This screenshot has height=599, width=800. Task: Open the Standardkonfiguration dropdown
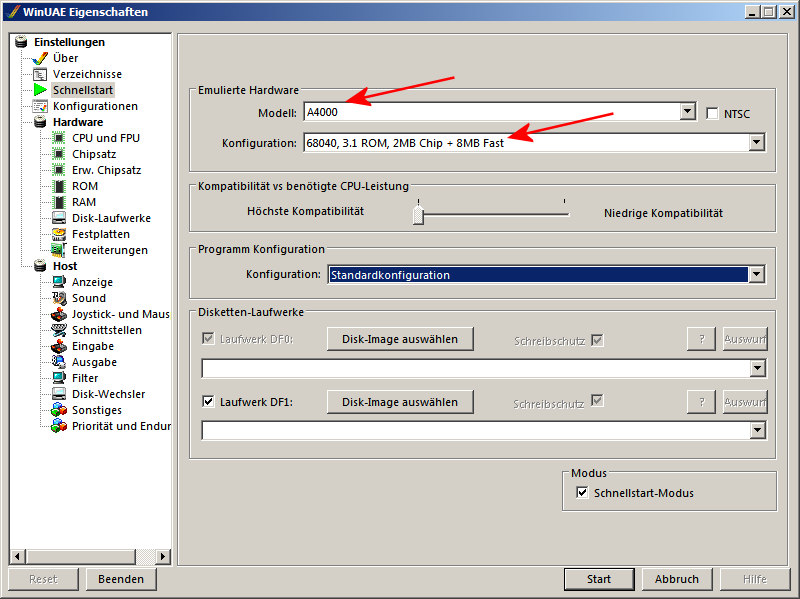(x=756, y=274)
